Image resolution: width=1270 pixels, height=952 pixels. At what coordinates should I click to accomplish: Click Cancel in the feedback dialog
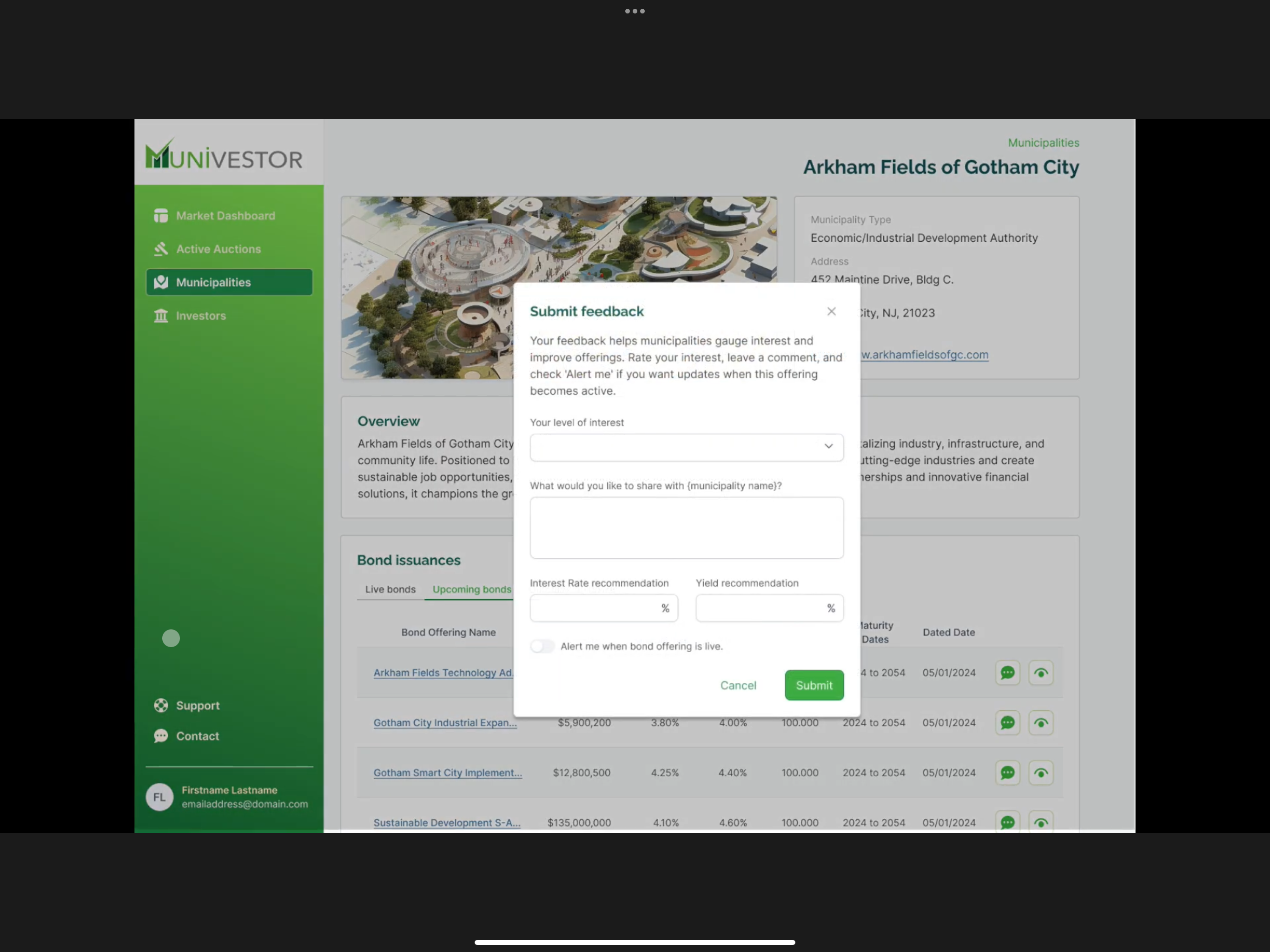(x=738, y=686)
